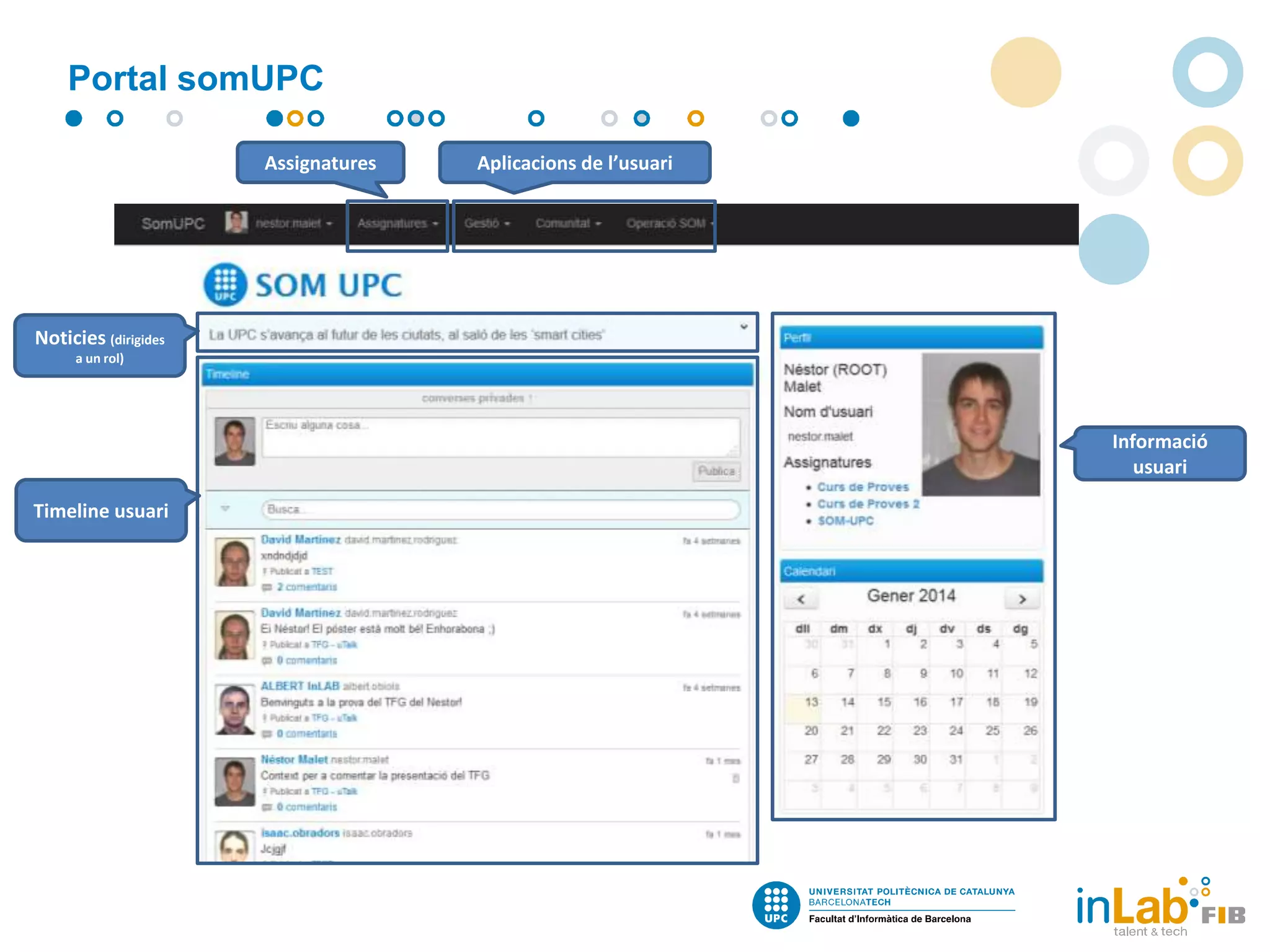This screenshot has width=1270, height=952.
Task: Expand the Operació SOM navbar dropdown
Action: point(670,223)
